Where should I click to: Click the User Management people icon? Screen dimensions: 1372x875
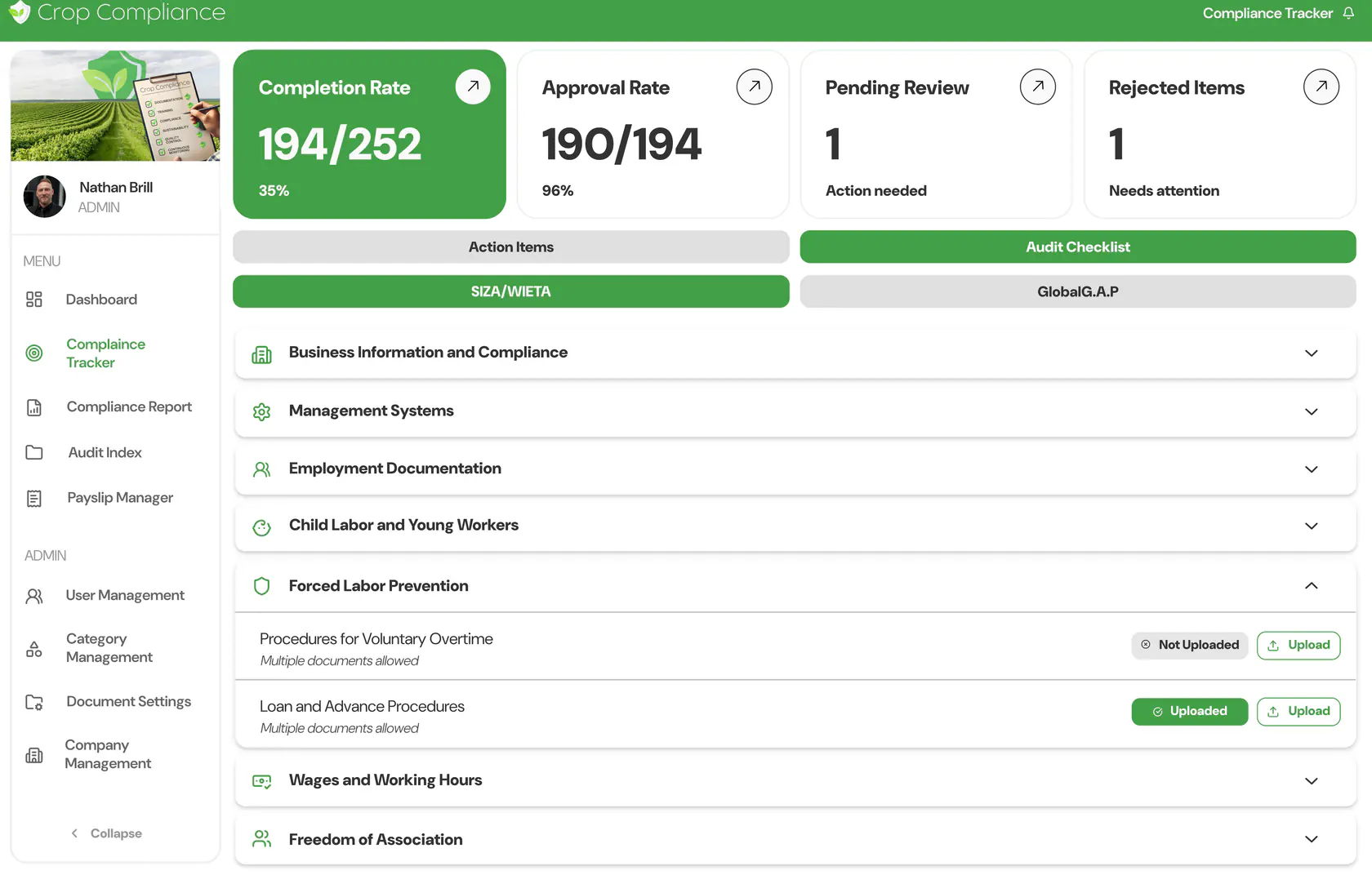click(34, 596)
